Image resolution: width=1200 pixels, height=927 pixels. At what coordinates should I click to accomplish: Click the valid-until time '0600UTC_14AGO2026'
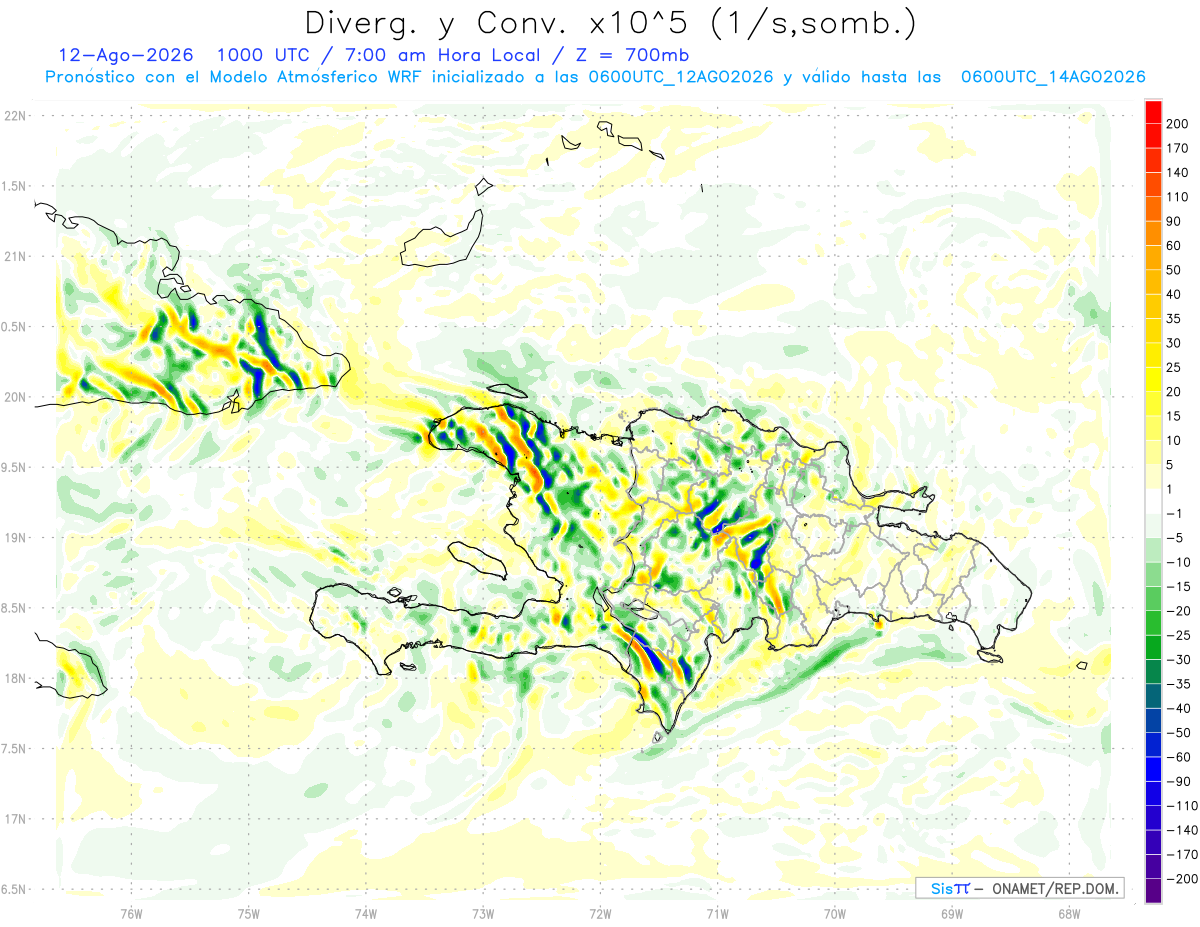[1052, 77]
